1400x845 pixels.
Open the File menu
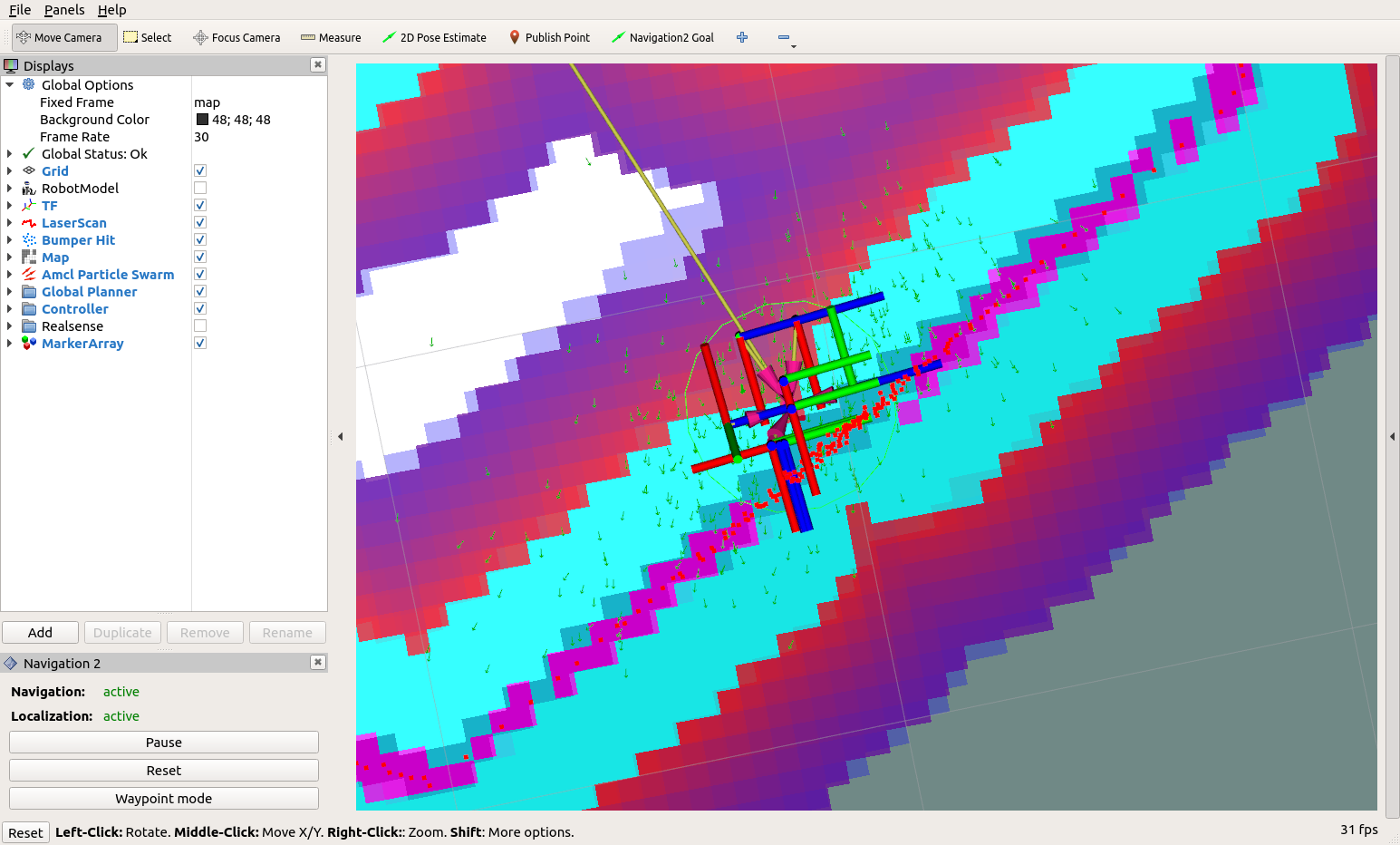pyautogui.click(x=19, y=10)
